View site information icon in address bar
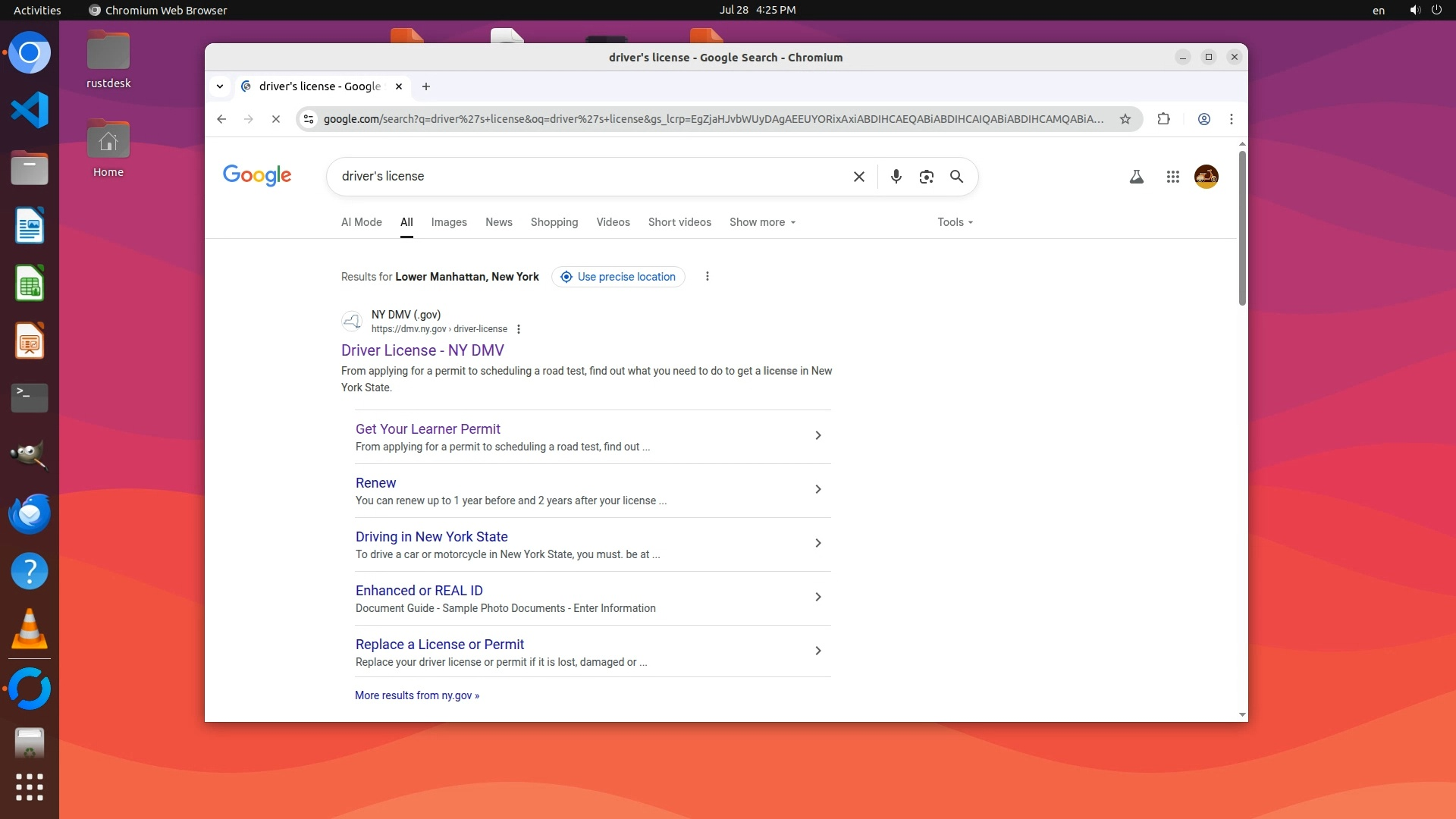This screenshot has width=1456, height=819. point(309,119)
